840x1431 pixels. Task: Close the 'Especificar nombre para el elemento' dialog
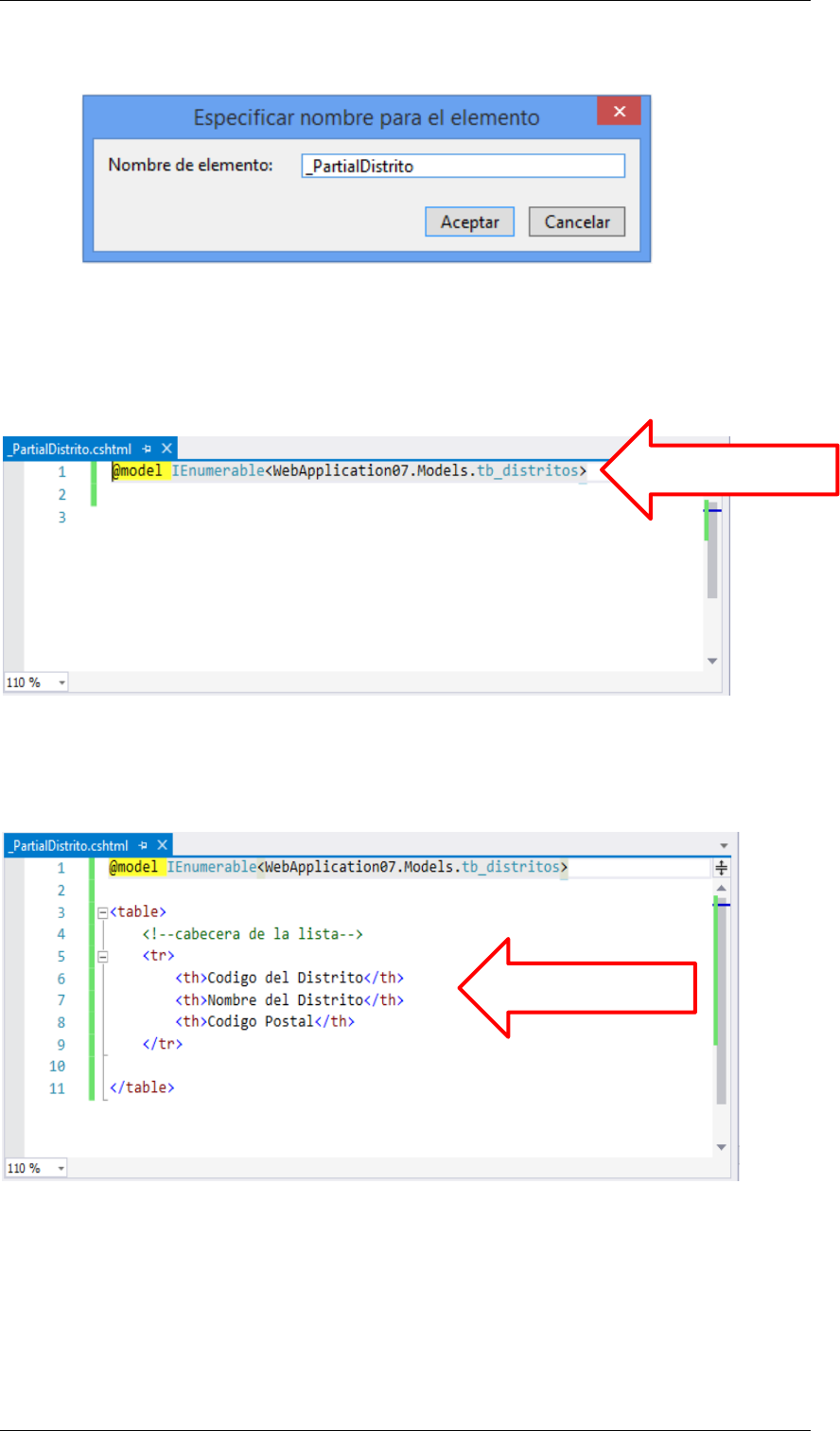(x=620, y=112)
